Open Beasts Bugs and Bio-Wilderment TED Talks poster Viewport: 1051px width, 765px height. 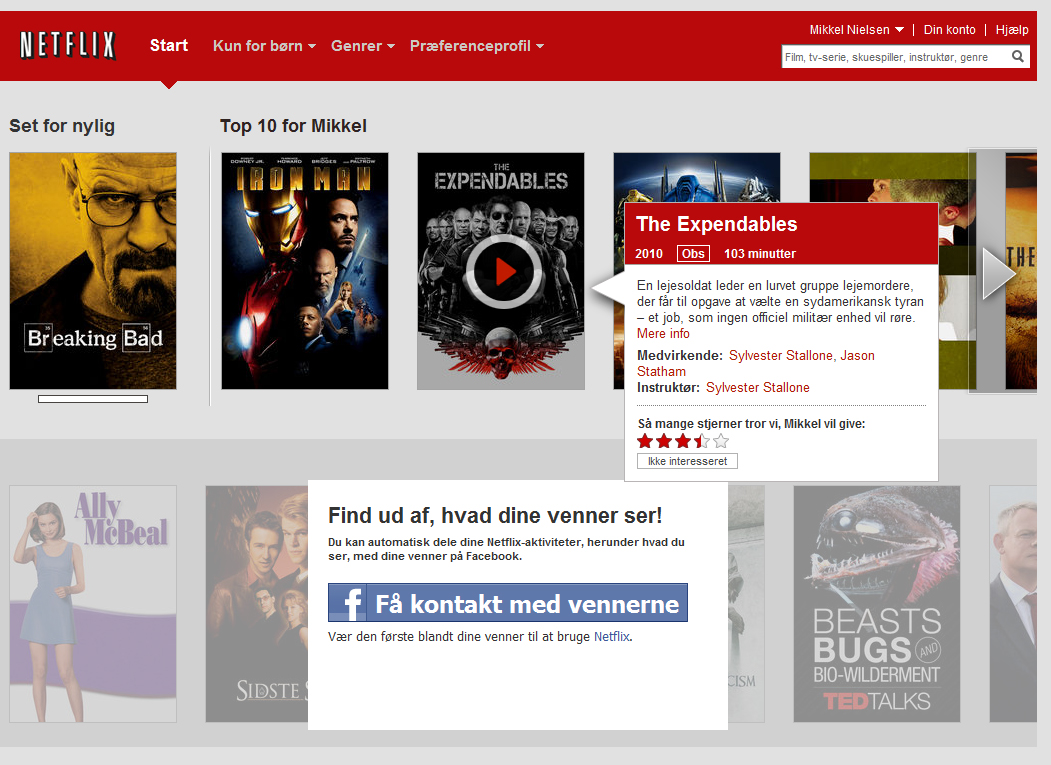pos(877,604)
